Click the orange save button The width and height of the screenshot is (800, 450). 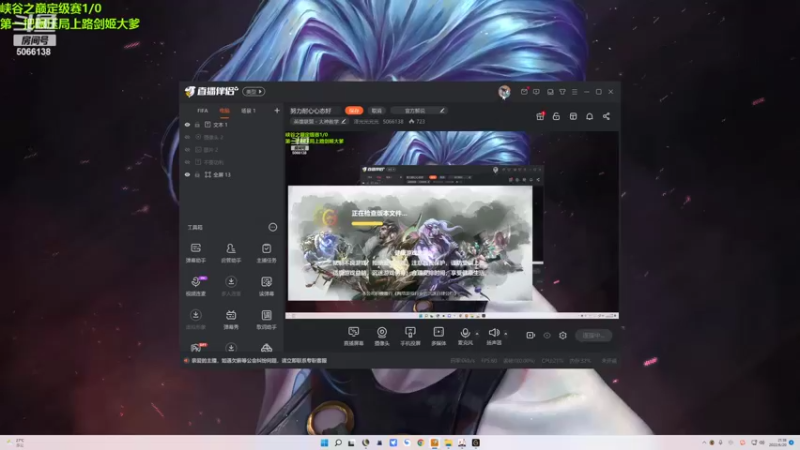[354, 110]
